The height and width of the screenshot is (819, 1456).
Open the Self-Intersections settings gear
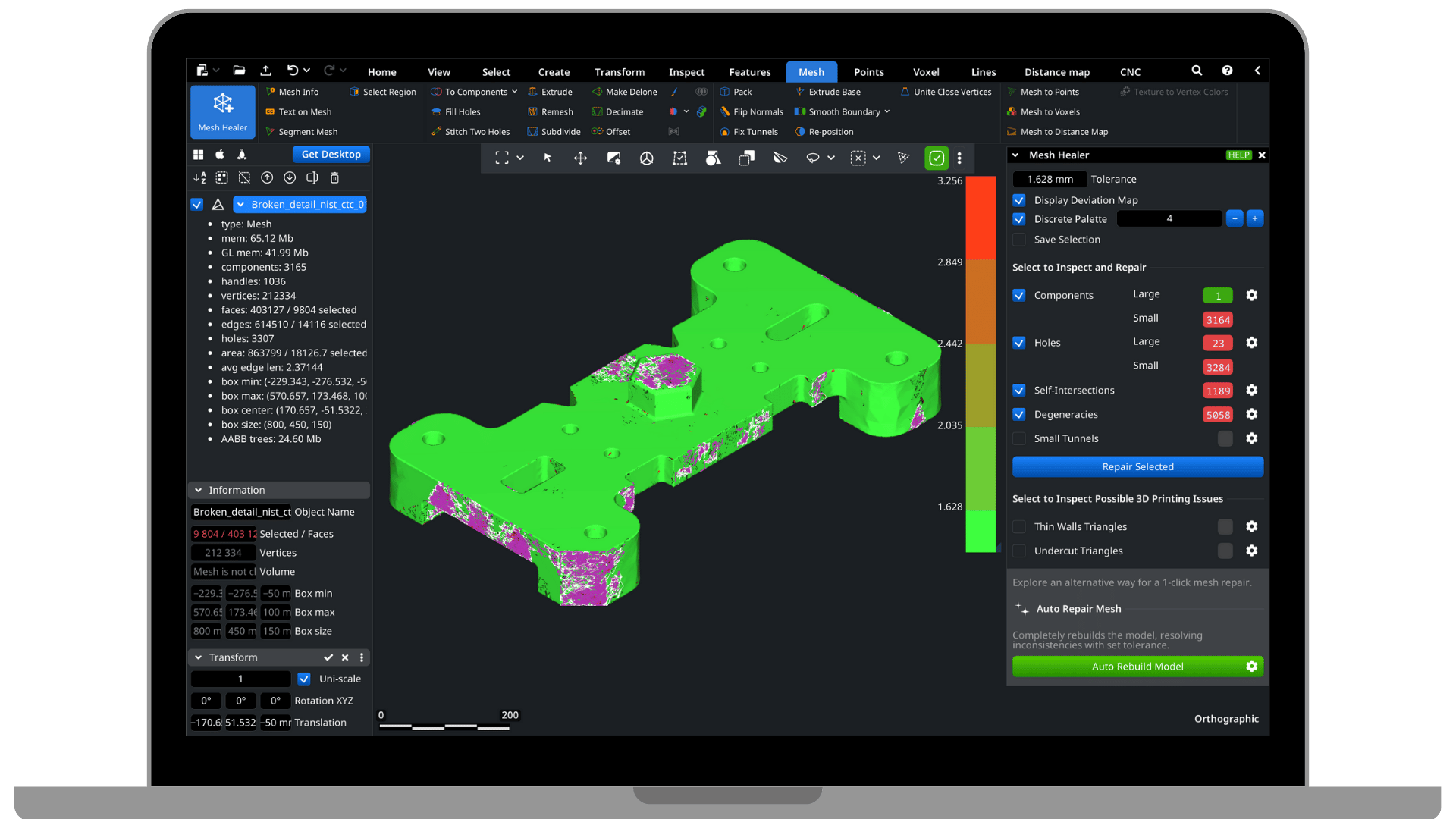1252,390
